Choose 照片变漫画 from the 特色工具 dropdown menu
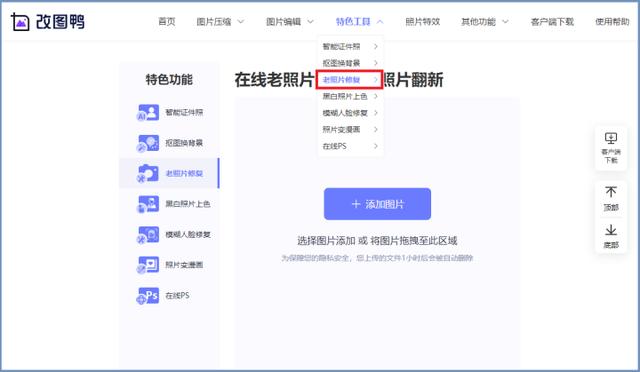Image resolution: width=640 pixels, height=372 pixels. 350,129
